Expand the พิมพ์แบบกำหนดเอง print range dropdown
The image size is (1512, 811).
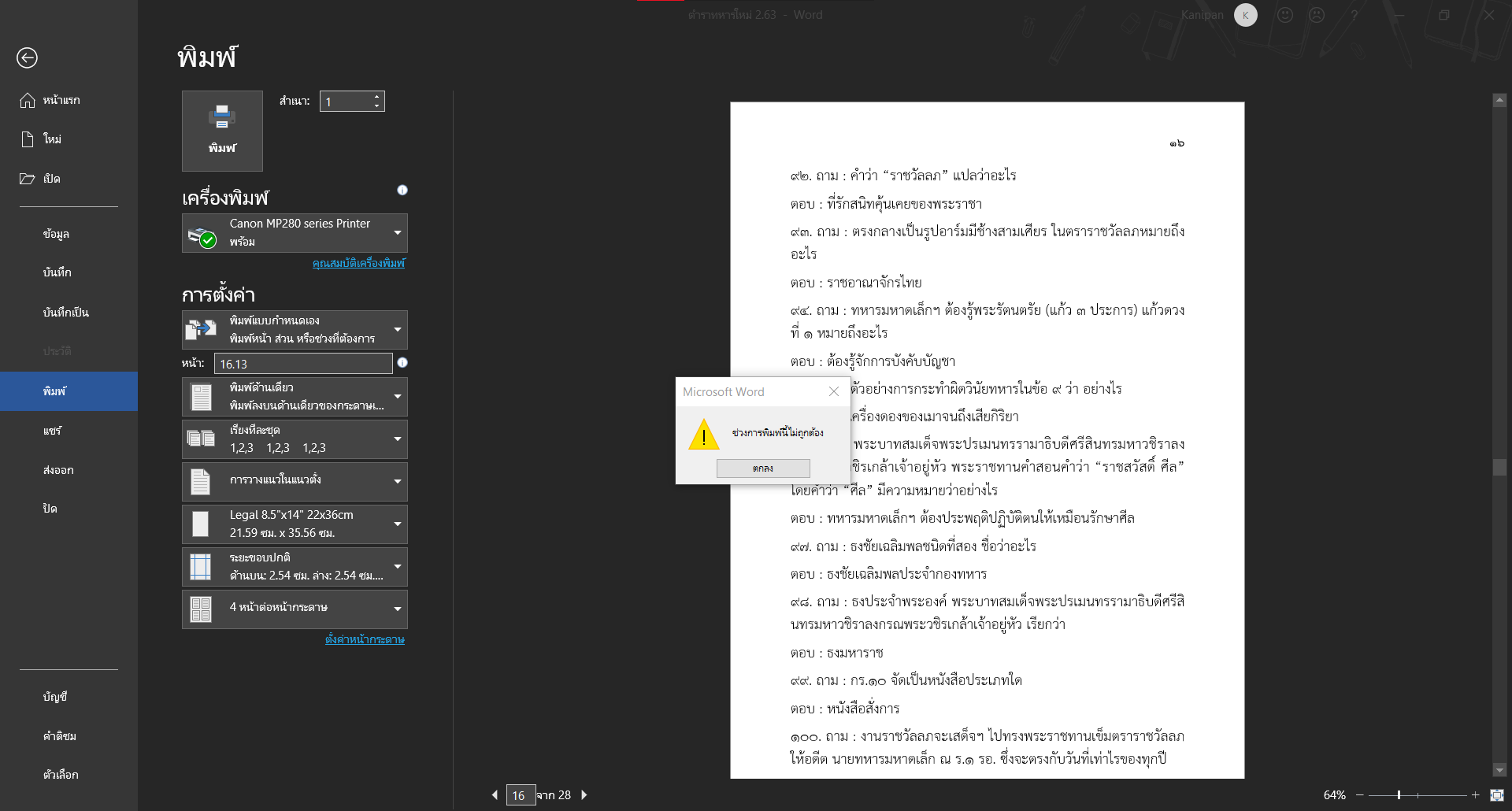(x=295, y=330)
